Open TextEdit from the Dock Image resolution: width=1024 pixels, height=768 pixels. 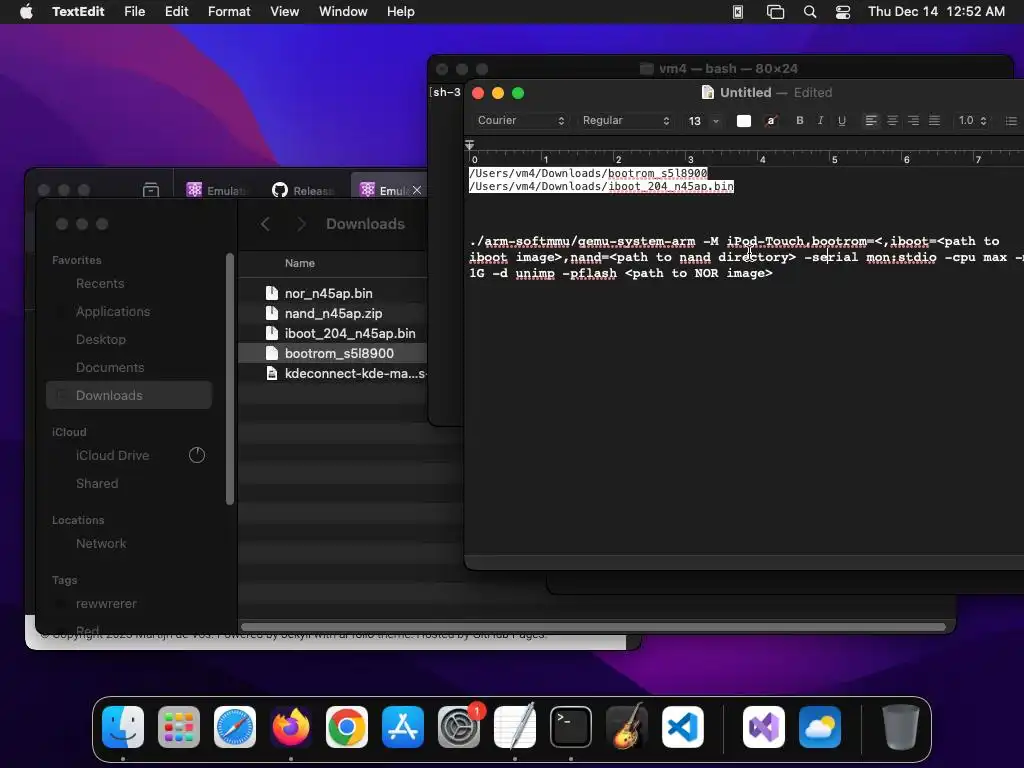[x=515, y=727]
